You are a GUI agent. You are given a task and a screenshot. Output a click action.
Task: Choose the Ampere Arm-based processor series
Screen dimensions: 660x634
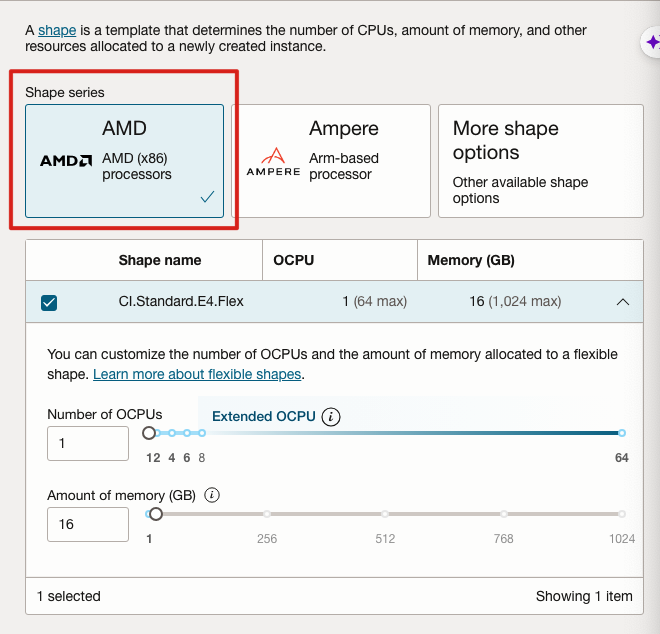(x=331, y=160)
